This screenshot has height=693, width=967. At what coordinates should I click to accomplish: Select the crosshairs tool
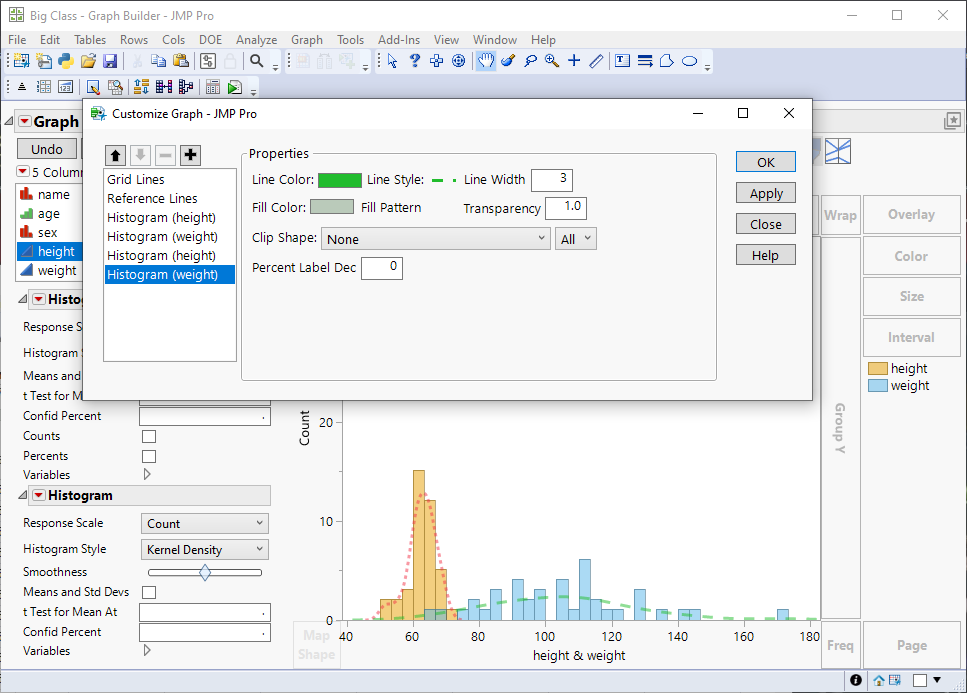coord(574,61)
